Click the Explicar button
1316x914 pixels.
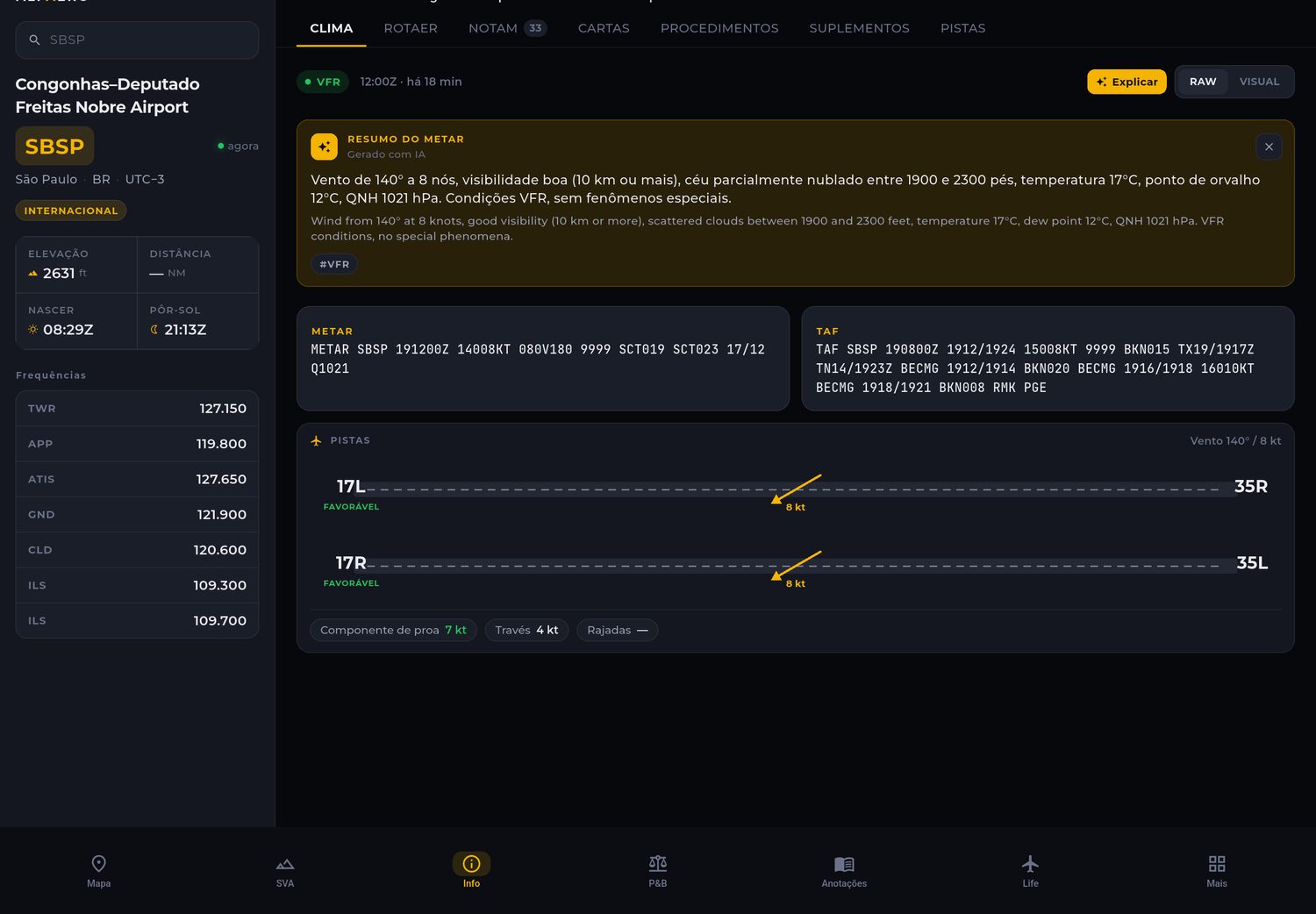point(1126,82)
